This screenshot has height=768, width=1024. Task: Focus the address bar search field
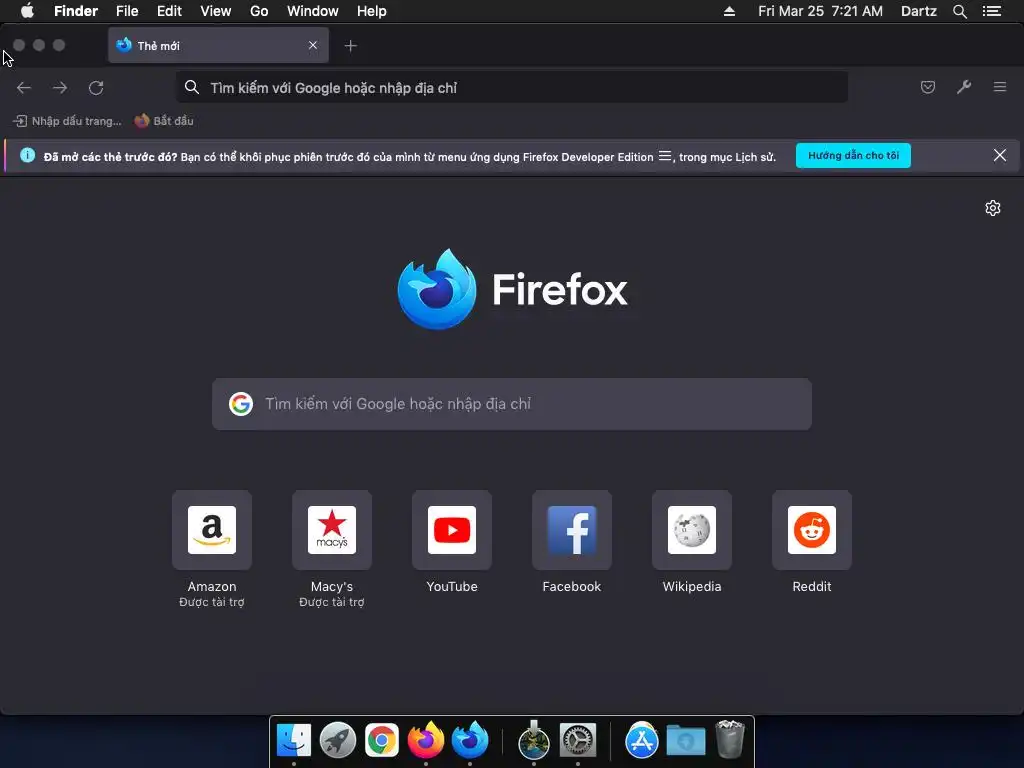click(x=512, y=88)
